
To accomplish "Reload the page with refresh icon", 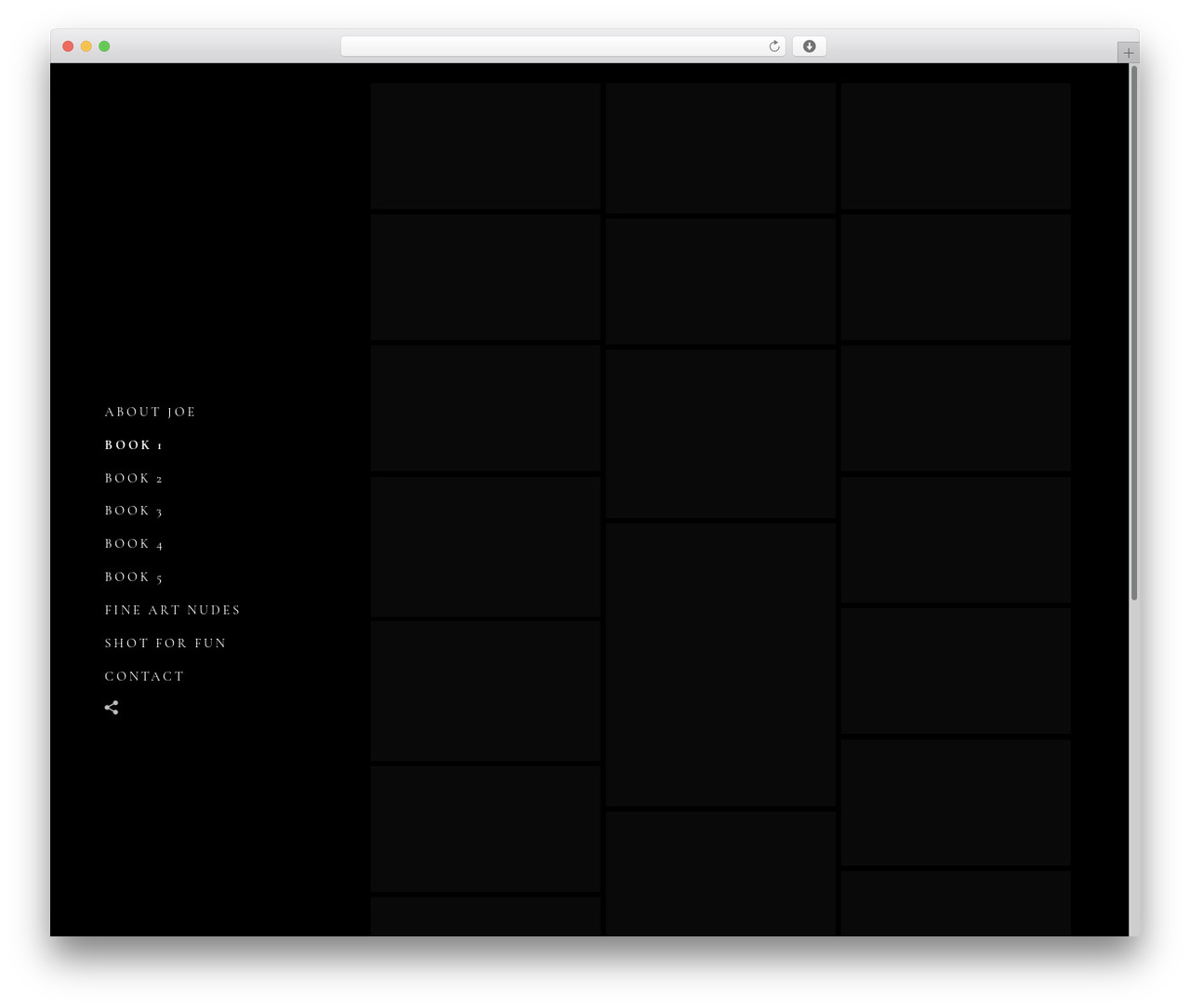I will [x=774, y=46].
